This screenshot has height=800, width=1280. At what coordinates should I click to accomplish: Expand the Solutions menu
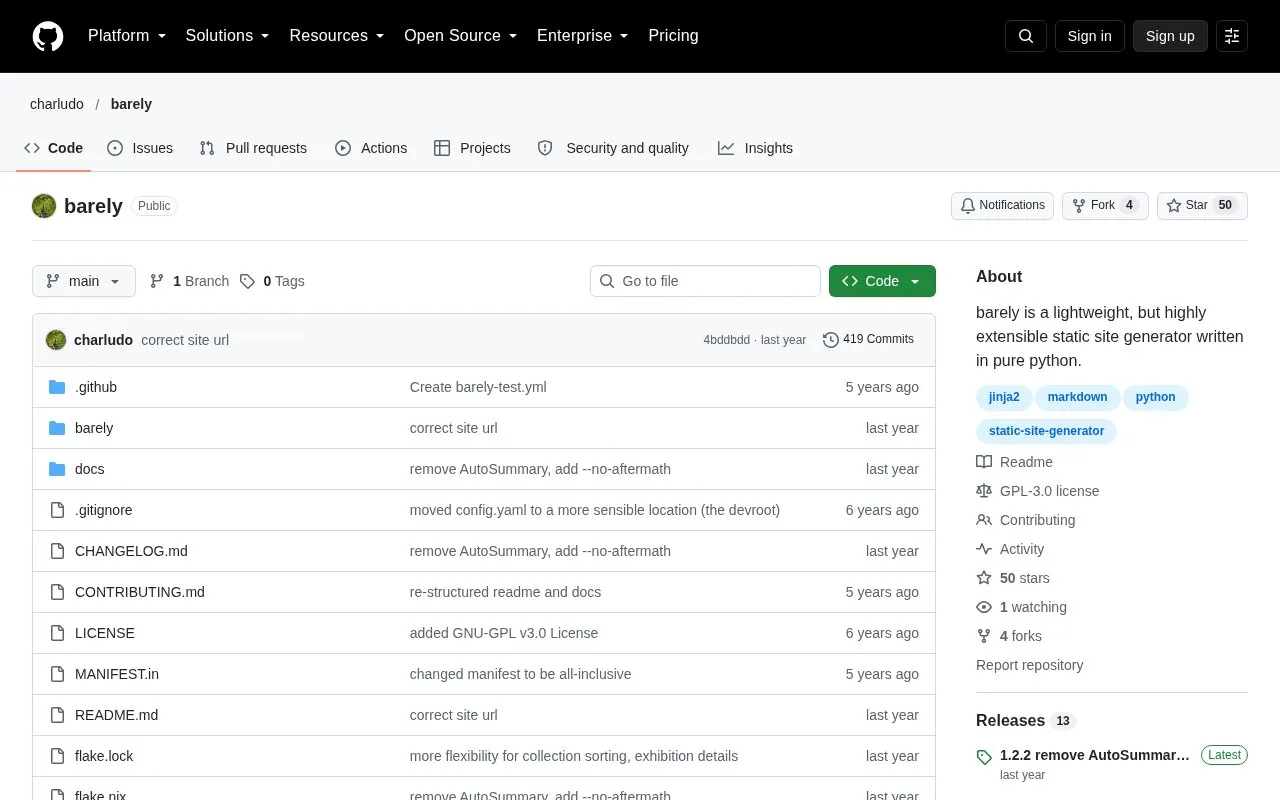(228, 36)
